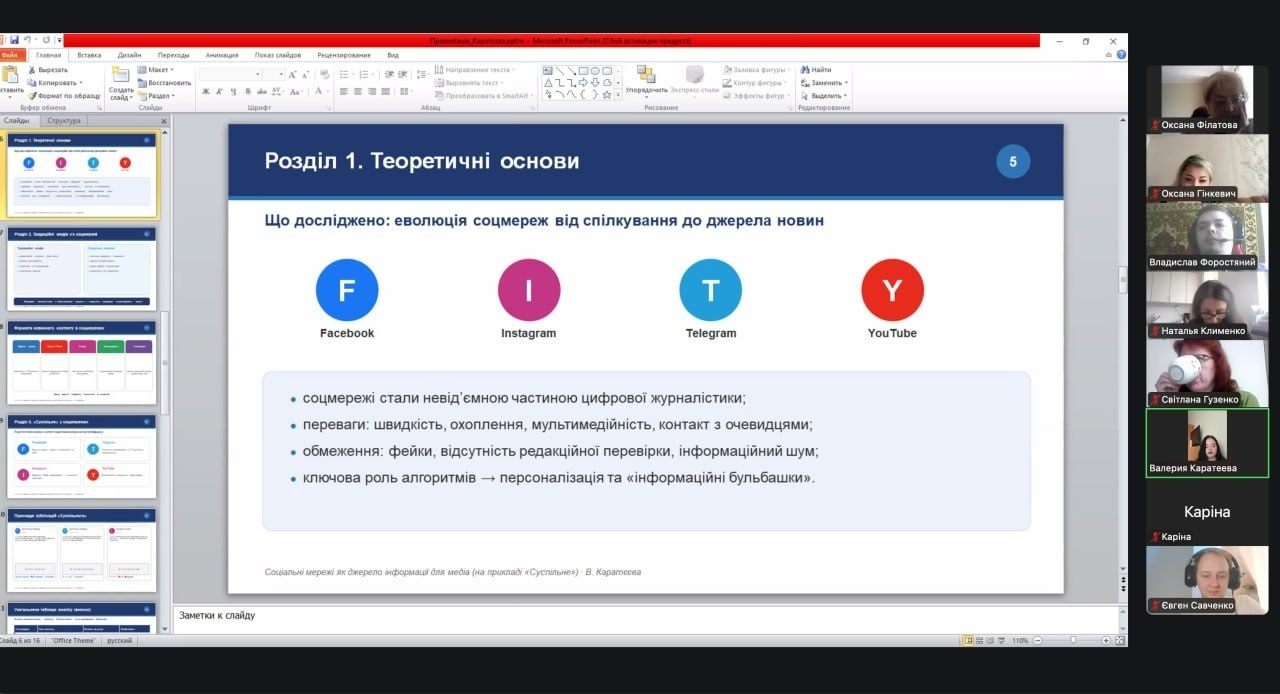Click the Paste clipboard icon

click(x=11, y=75)
